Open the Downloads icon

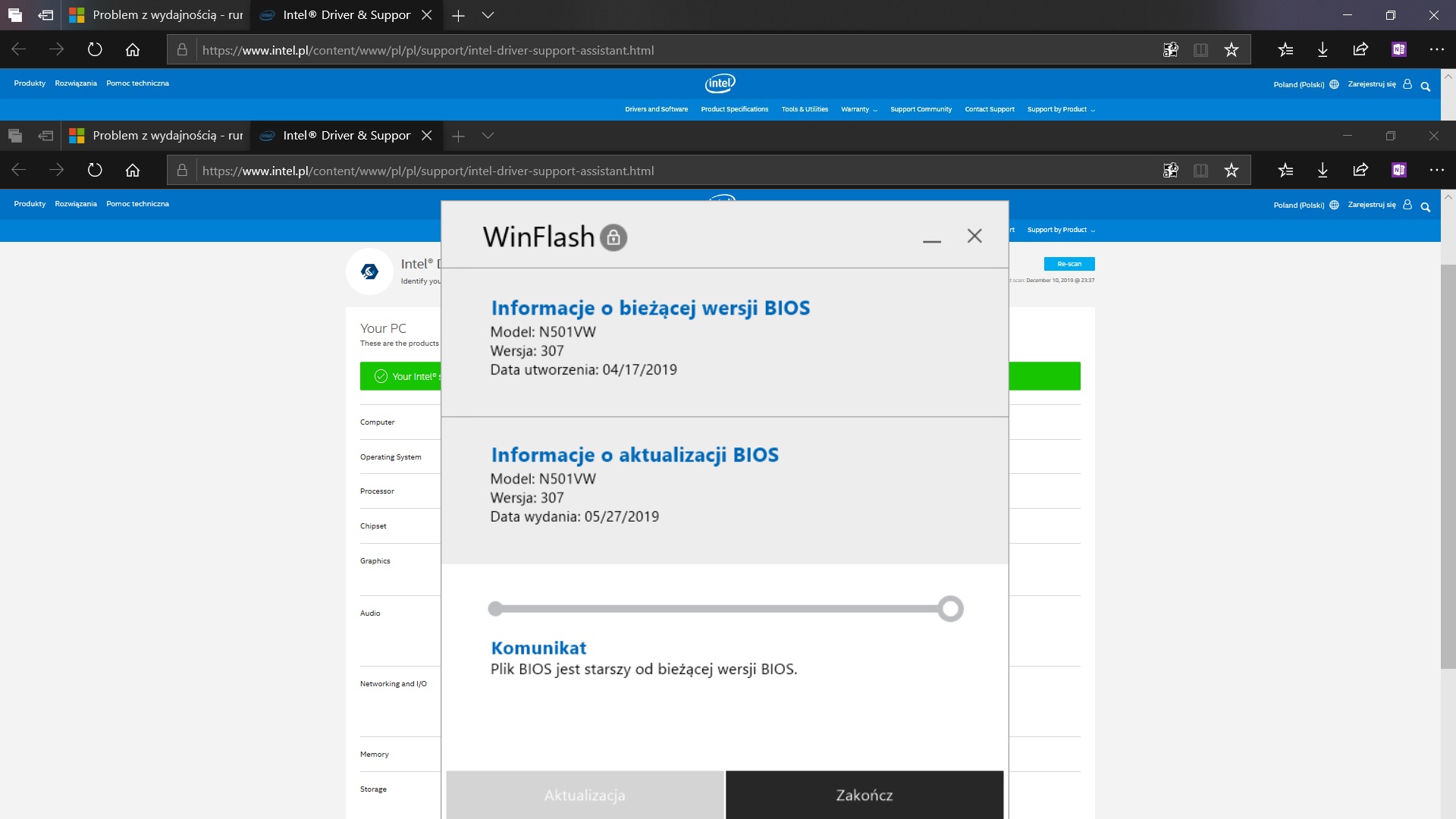1322,50
